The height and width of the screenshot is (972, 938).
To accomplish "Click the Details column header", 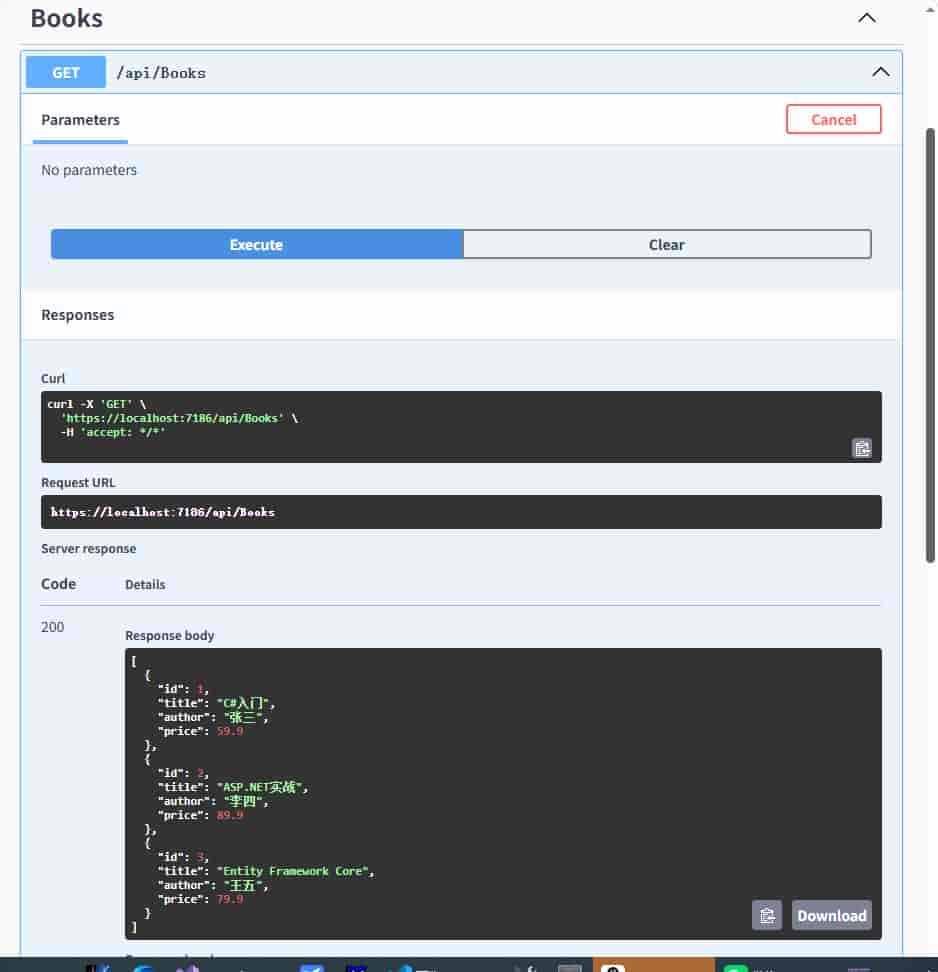I will pyautogui.click(x=145, y=585).
